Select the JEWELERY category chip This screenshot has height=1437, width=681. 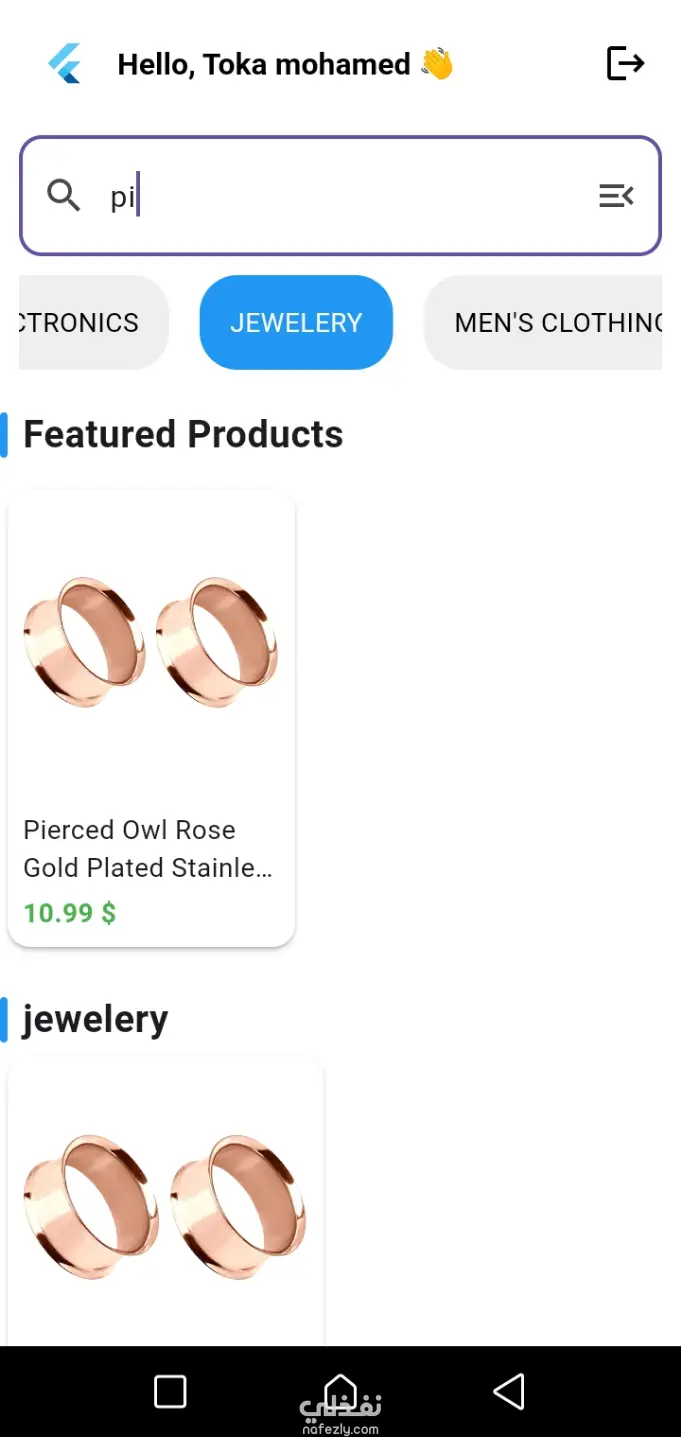pos(296,322)
